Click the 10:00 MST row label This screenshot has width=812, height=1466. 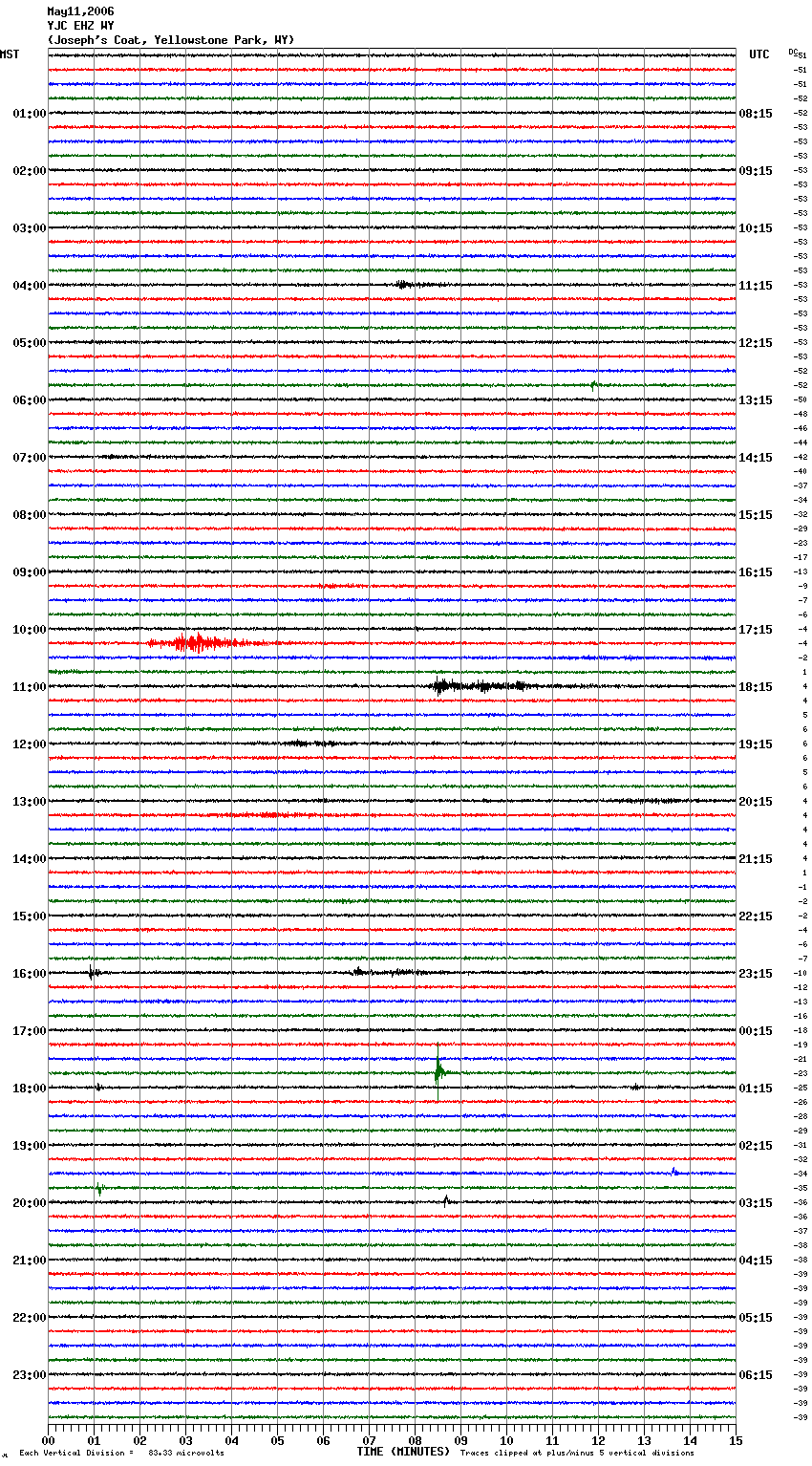pos(29,630)
